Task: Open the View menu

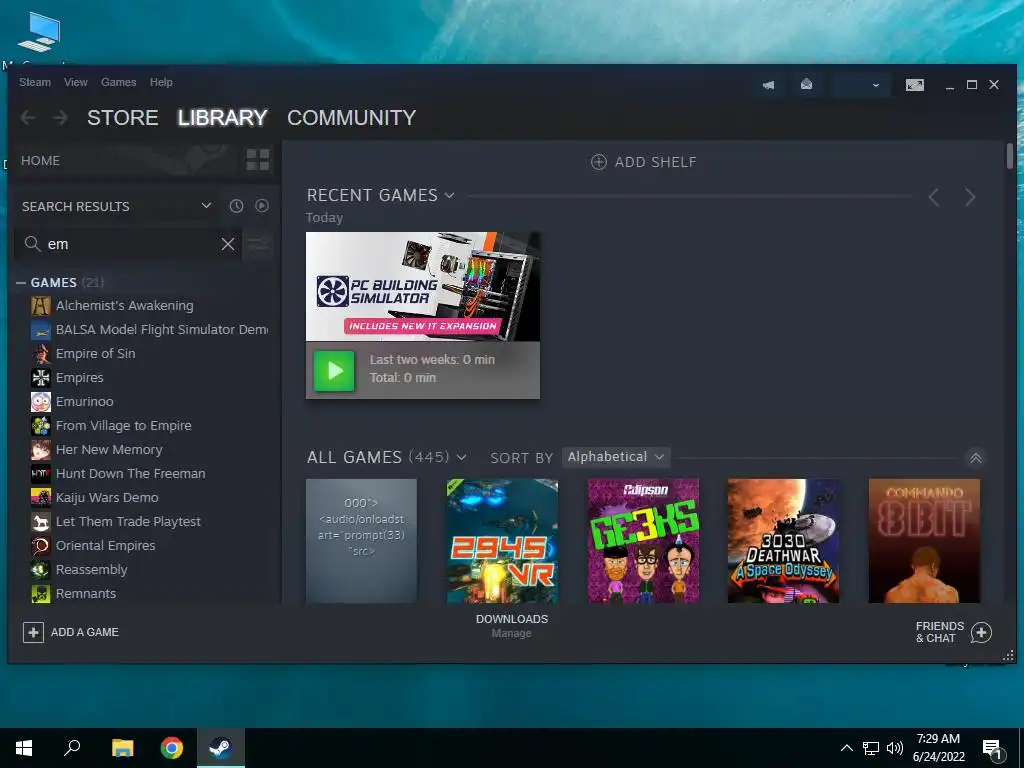Action: tap(76, 82)
